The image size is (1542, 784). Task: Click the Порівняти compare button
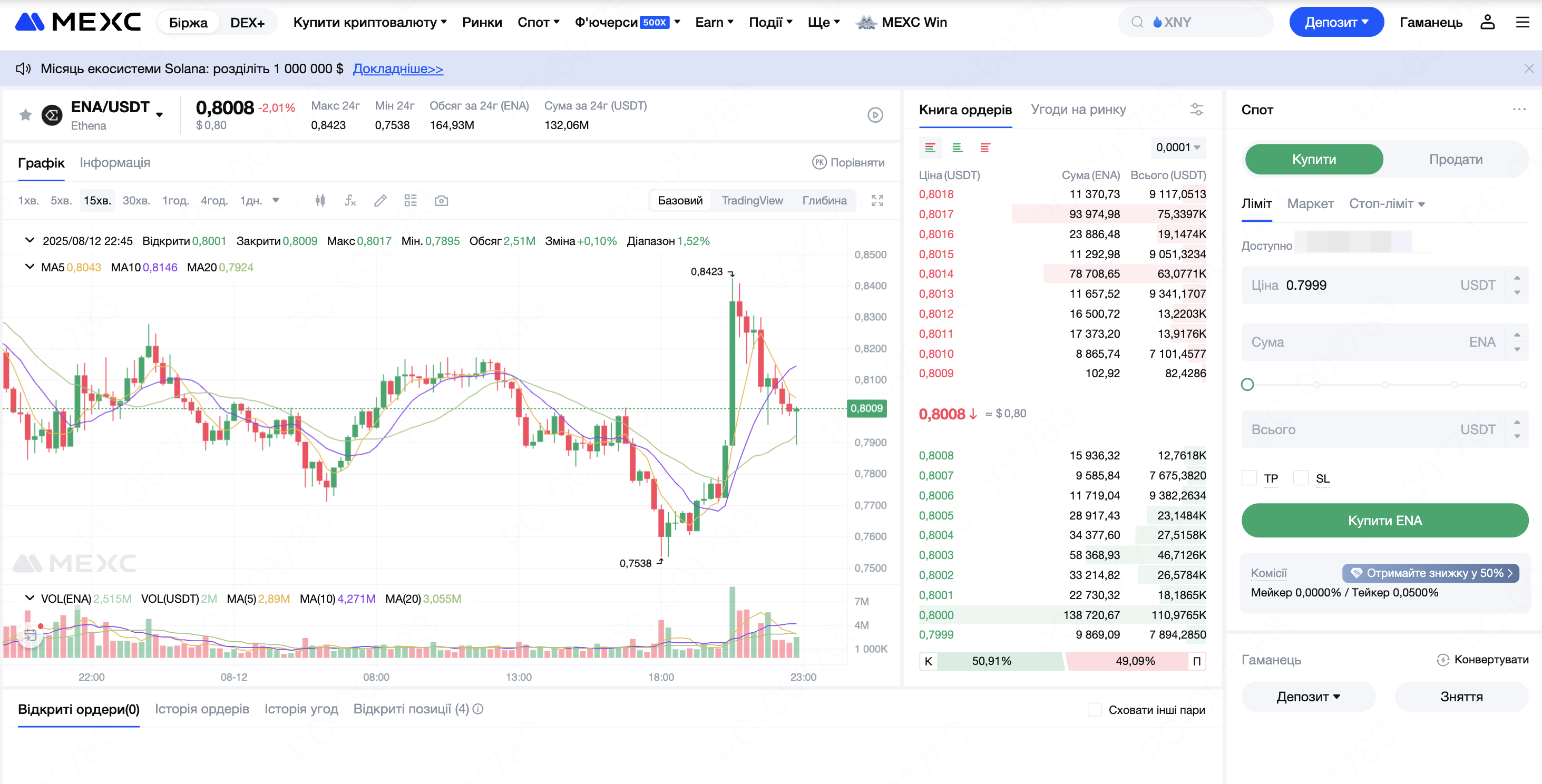click(x=847, y=163)
